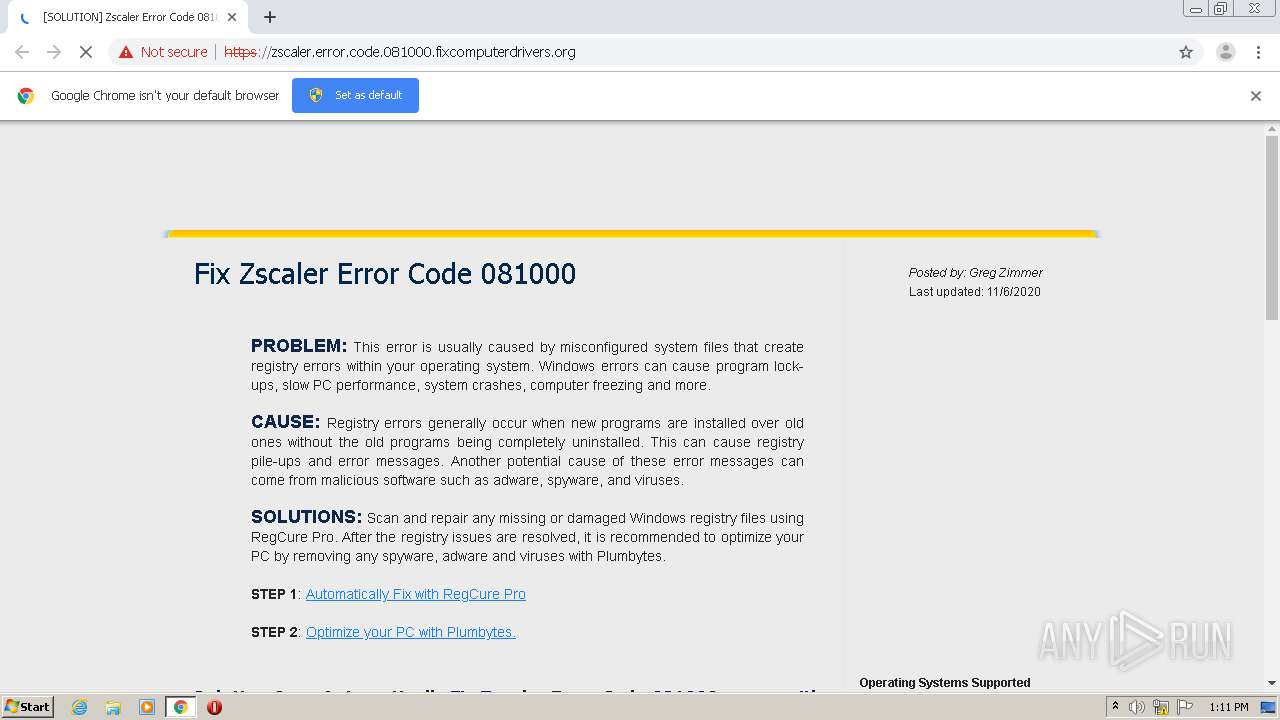Click the SOLUTIONS: label
This screenshot has width=1280, height=720.
tap(307, 517)
